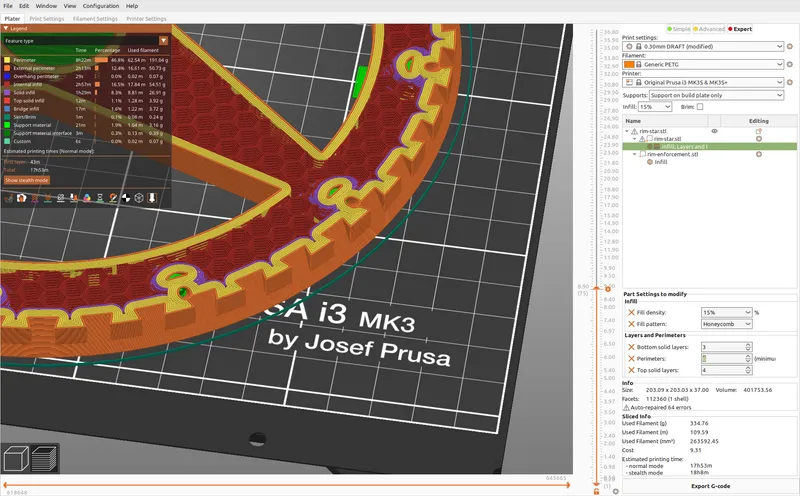
Task: Switch to Print Settings tab
Action: click(x=47, y=19)
